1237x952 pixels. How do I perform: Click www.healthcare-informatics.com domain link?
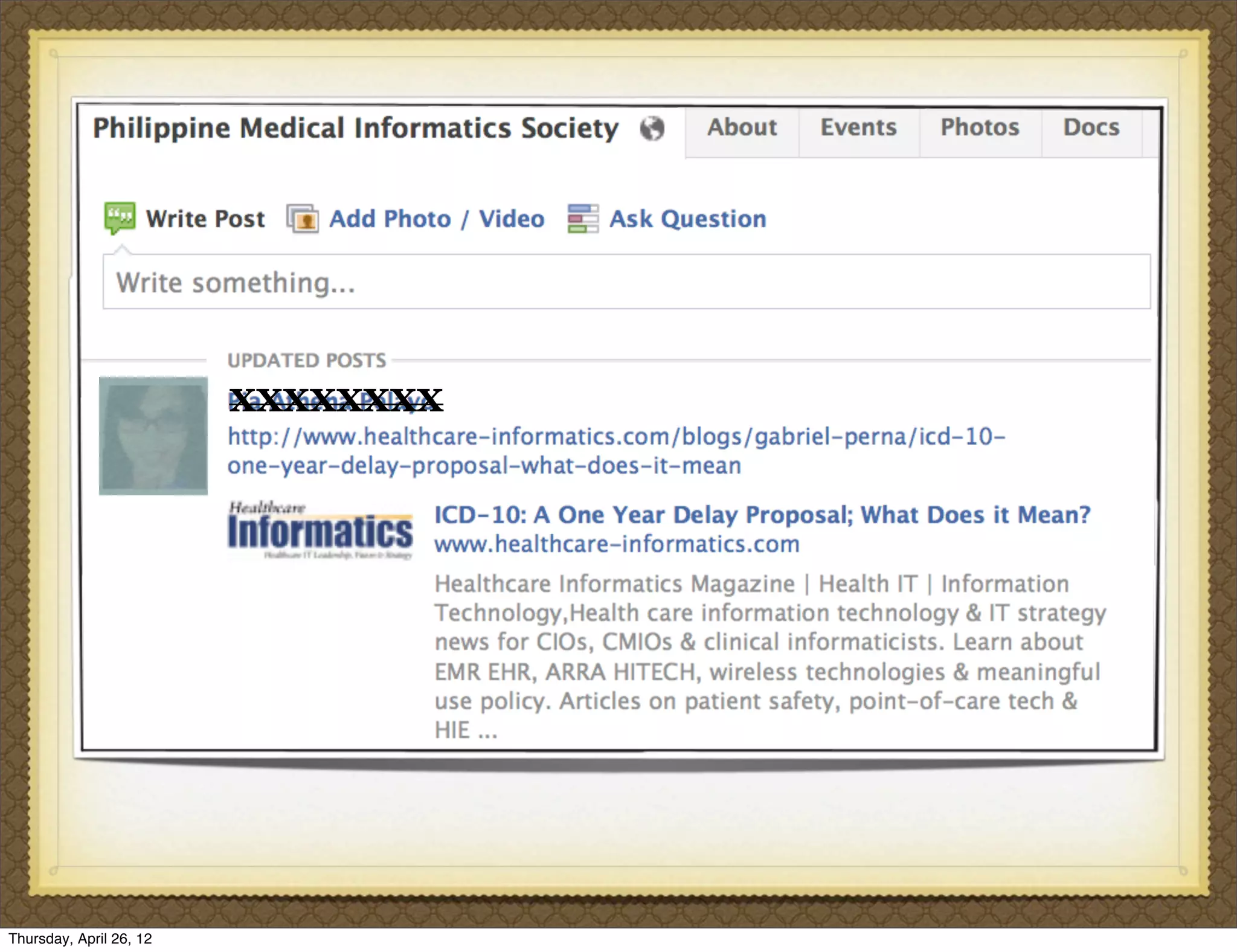617,544
